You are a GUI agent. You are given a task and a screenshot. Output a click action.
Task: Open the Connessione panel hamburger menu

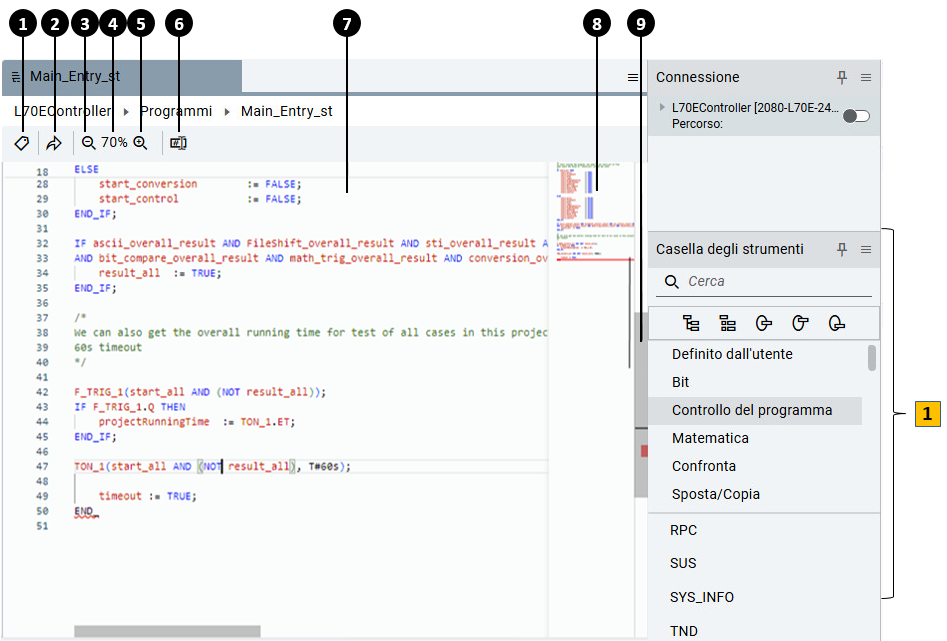pyautogui.click(x=866, y=77)
